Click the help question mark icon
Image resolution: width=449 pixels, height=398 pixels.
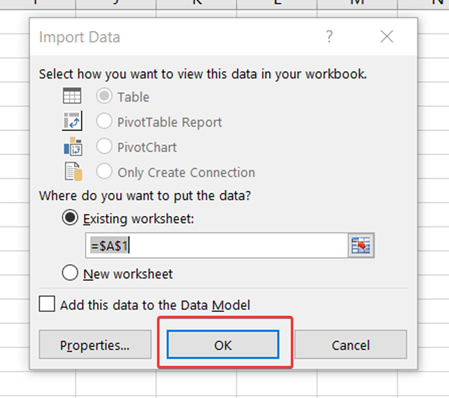(329, 36)
